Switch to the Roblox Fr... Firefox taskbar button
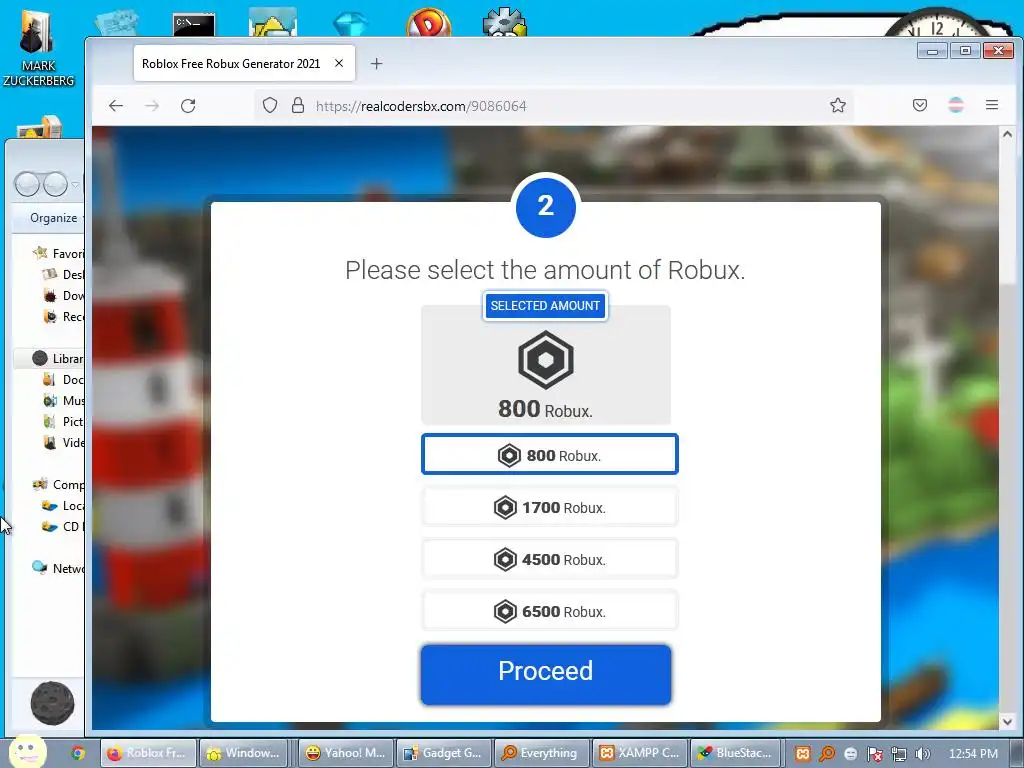Viewport: 1024px width, 768px height. 148,753
